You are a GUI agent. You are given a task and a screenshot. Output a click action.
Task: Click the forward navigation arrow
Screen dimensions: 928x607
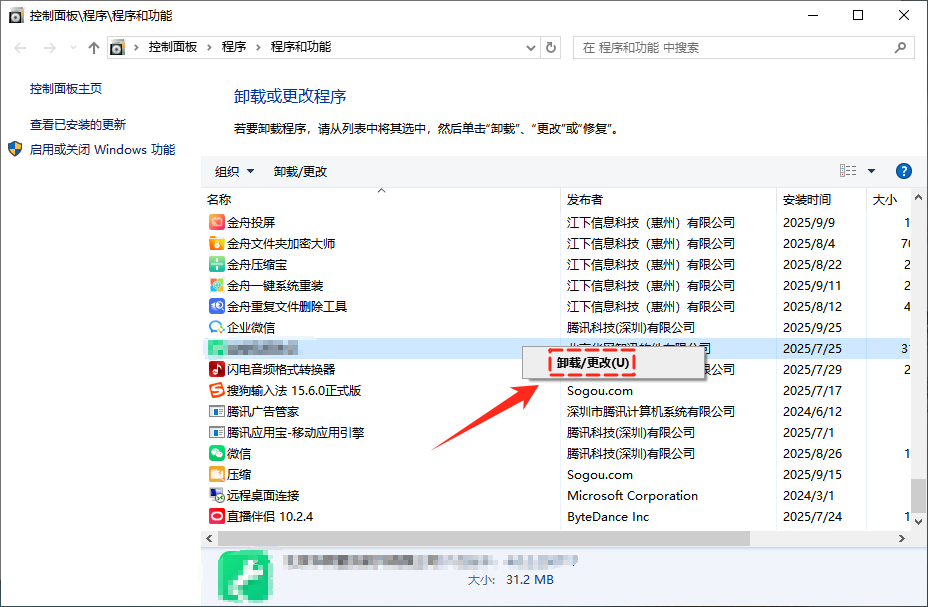coord(50,48)
